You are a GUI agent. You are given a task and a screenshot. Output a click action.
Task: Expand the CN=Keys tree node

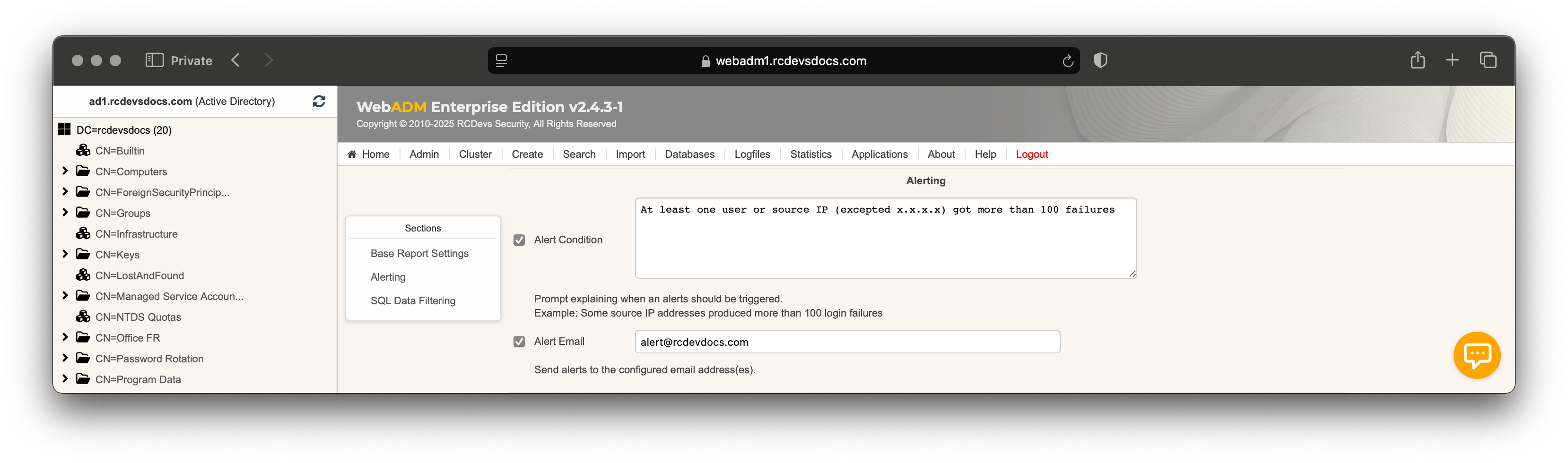point(65,254)
